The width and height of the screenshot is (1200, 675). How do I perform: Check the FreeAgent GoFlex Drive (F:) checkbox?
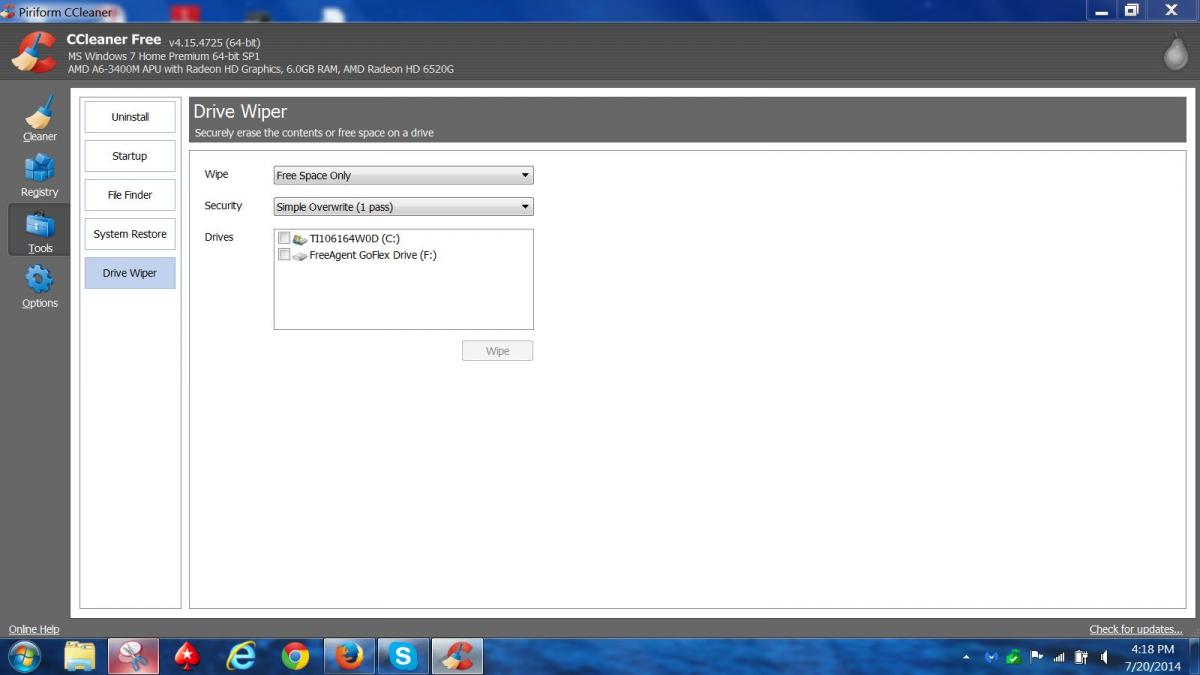284,255
